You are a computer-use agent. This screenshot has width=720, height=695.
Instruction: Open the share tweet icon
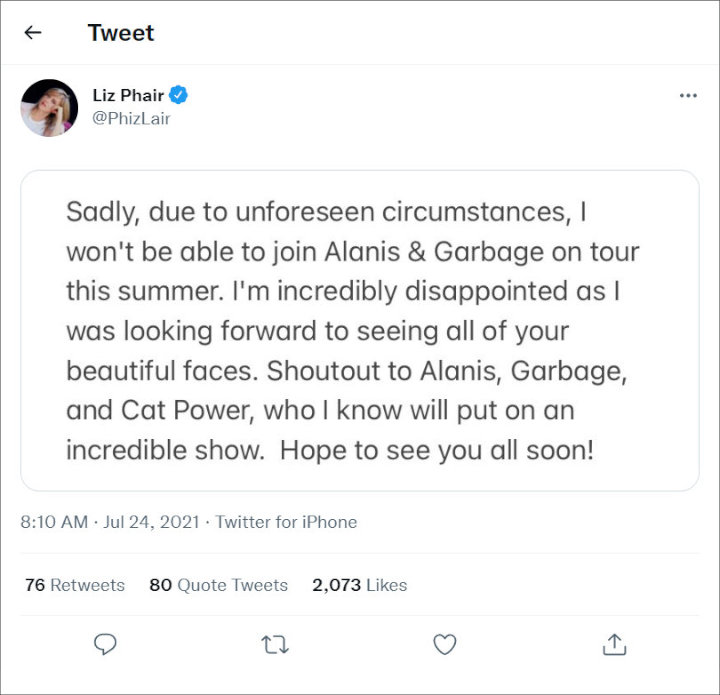(x=615, y=644)
